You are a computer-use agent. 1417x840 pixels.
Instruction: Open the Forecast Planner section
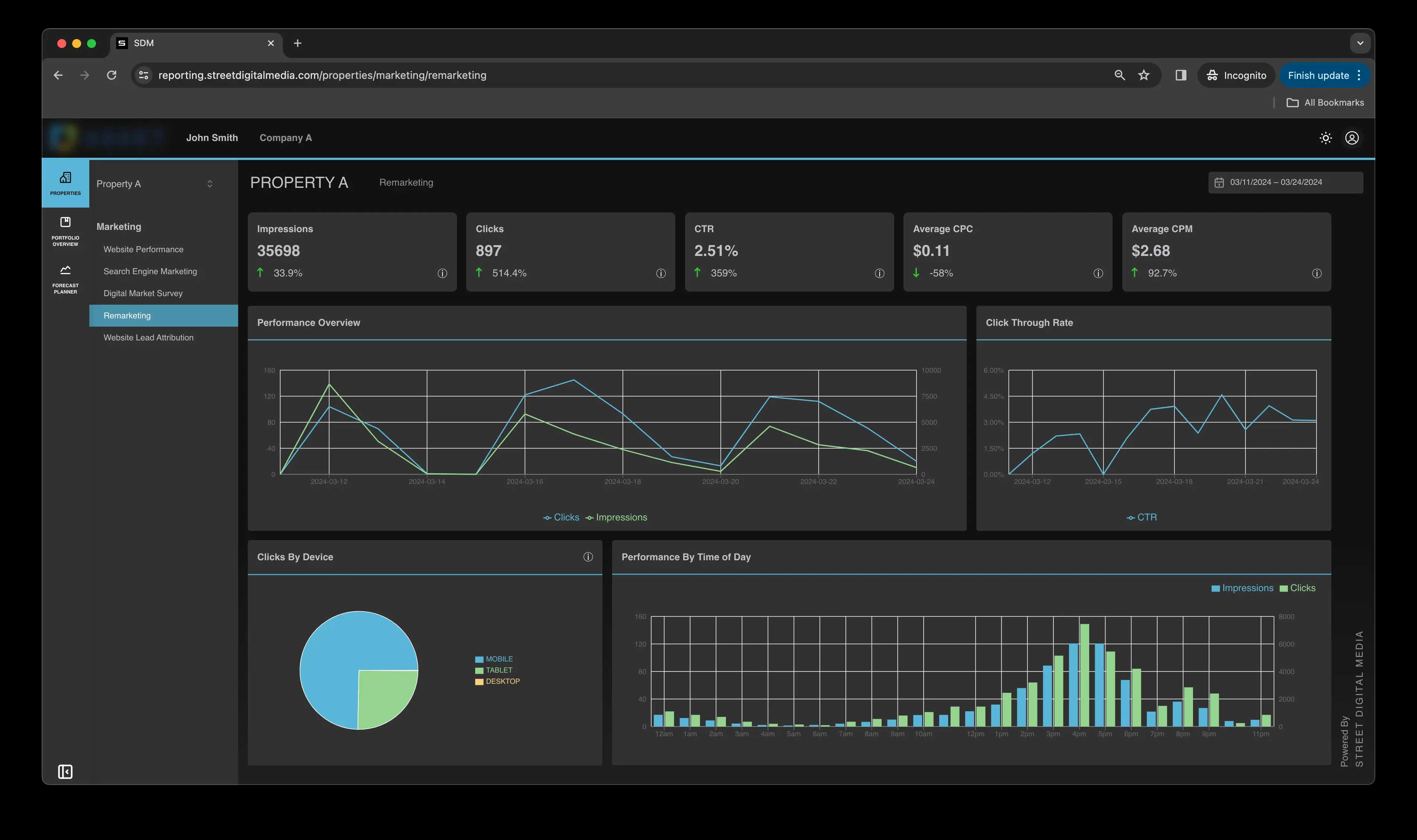point(65,279)
